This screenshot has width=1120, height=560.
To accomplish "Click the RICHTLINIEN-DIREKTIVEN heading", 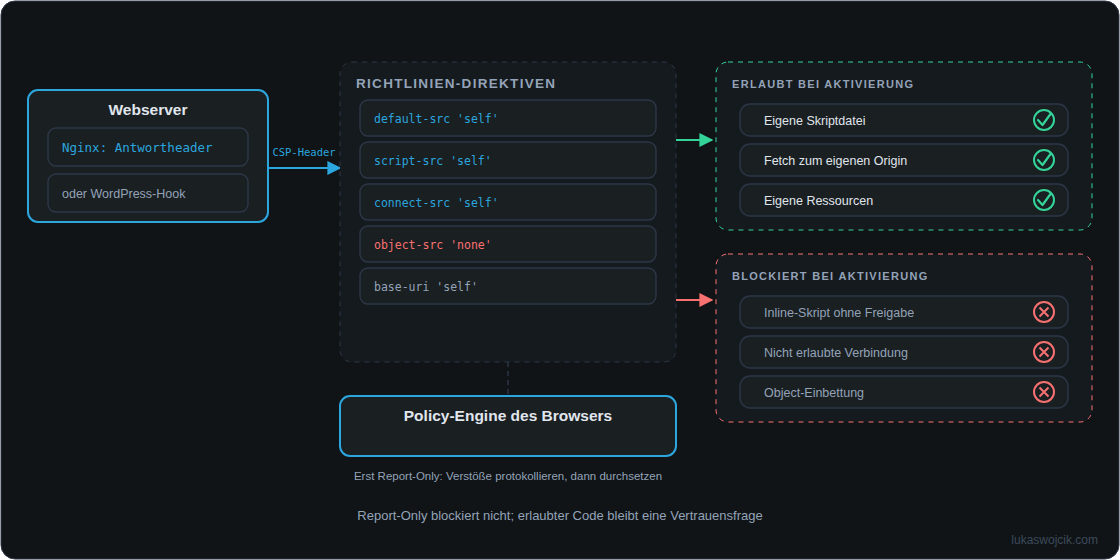I will [x=456, y=84].
